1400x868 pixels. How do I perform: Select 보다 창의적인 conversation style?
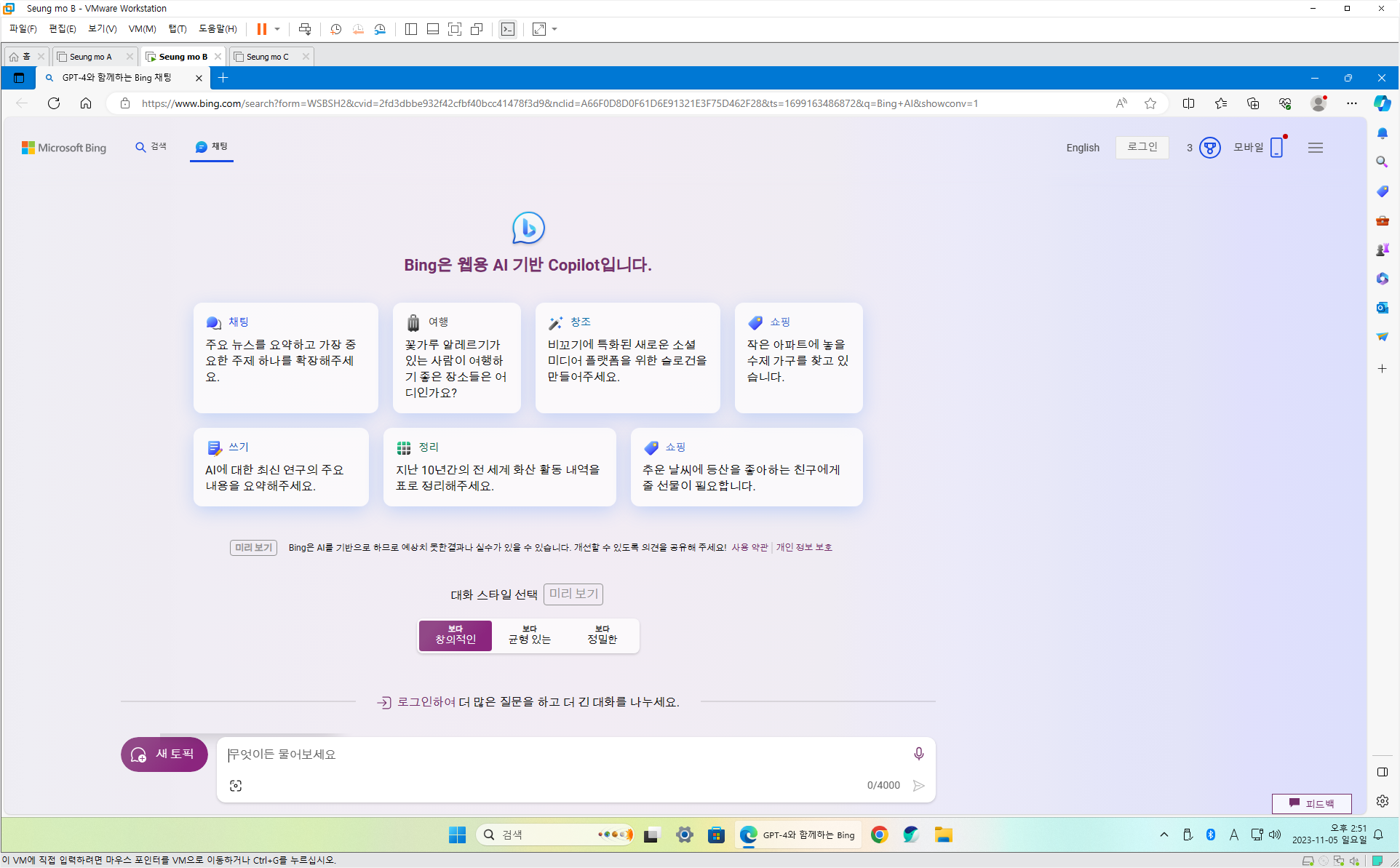coord(456,635)
